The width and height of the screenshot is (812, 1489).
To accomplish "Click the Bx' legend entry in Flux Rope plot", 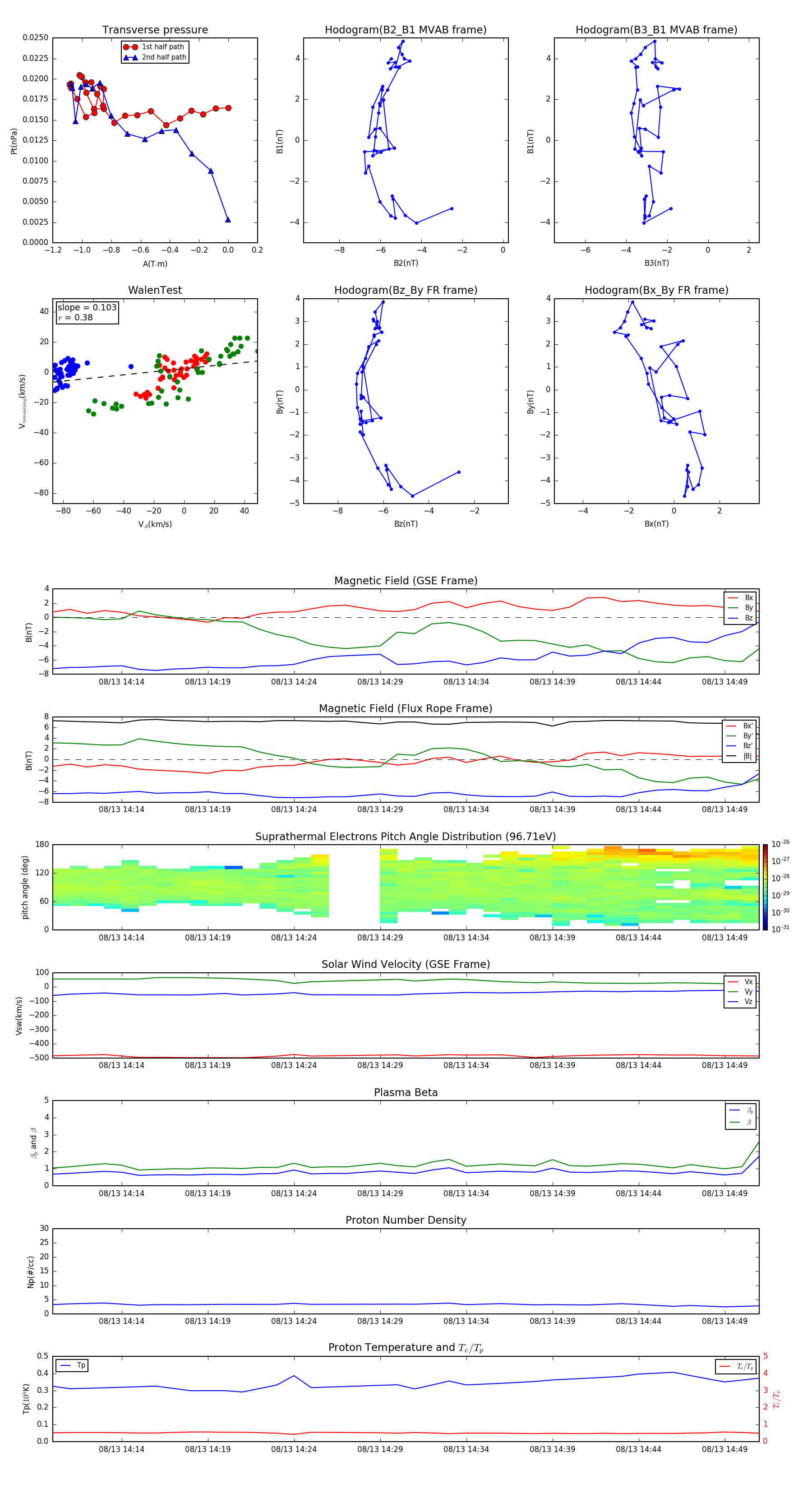I will point(740,726).
